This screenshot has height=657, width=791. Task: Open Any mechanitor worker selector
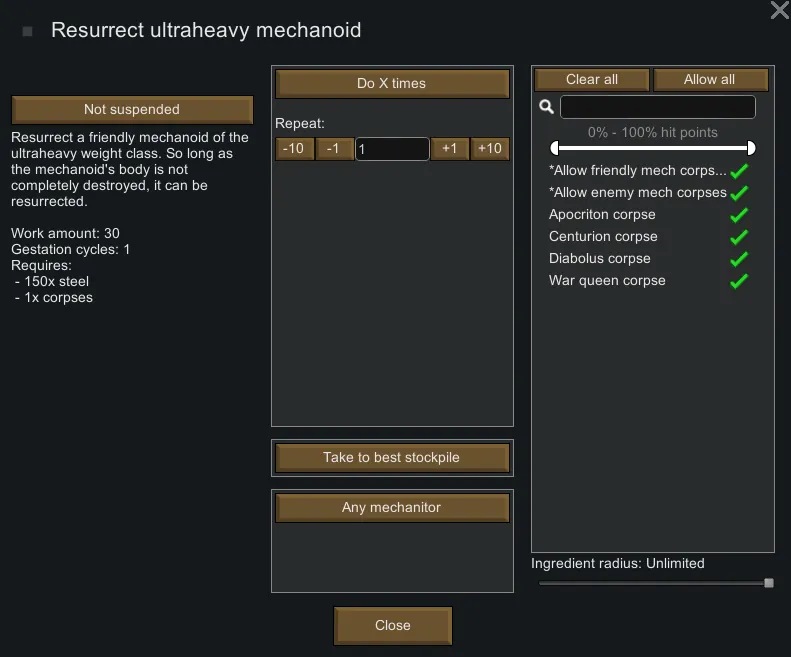(392, 508)
